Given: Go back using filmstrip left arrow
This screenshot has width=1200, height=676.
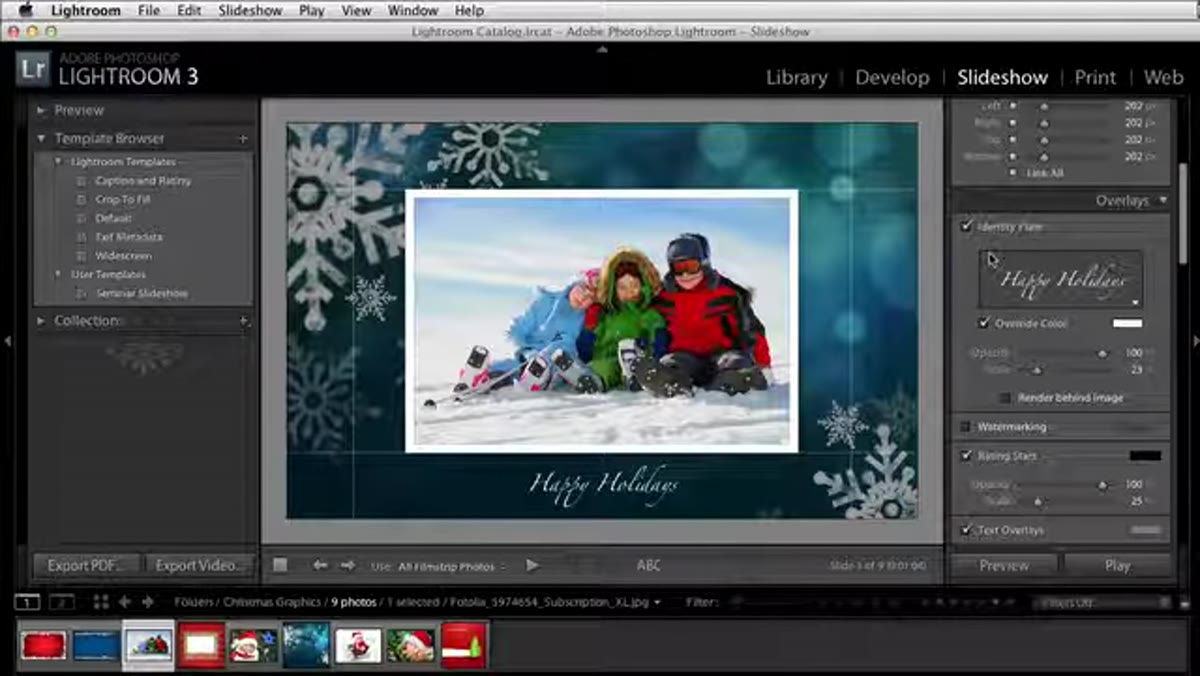Looking at the screenshot, I should click(125, 602).
